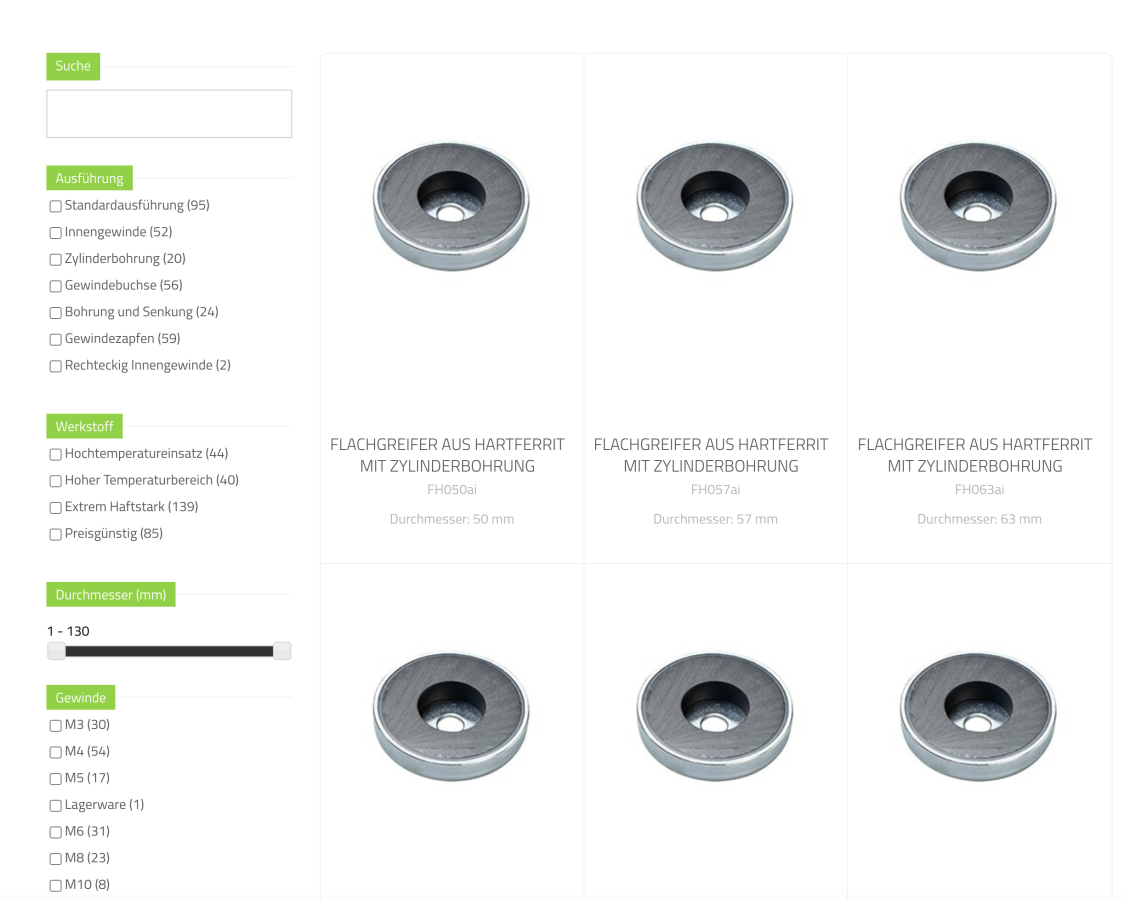This screenshot has height=900, width=1124.
Task: Check the Extrem Haftstark filter
Action: (55, 507)
